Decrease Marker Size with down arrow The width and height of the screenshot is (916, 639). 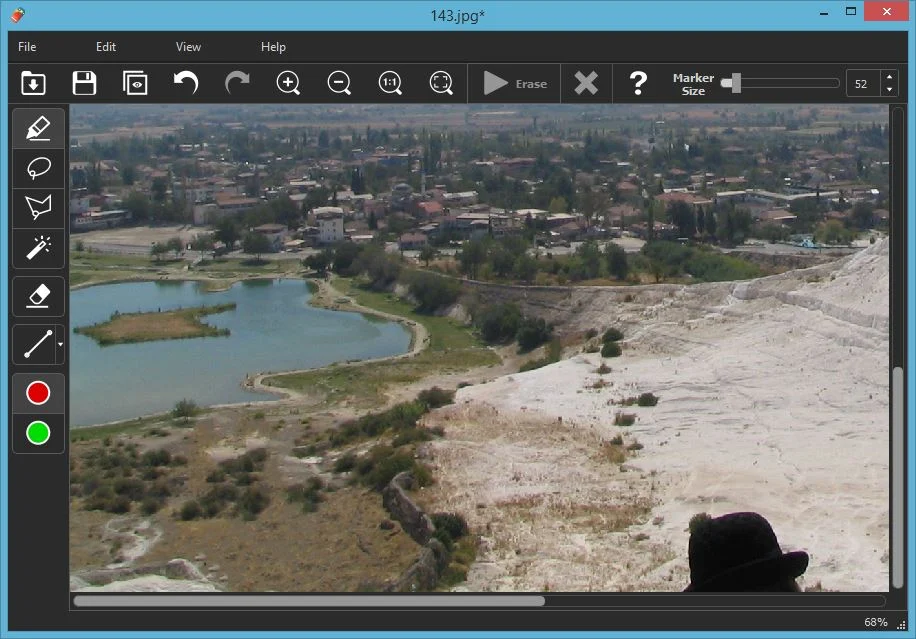[889, 90]
